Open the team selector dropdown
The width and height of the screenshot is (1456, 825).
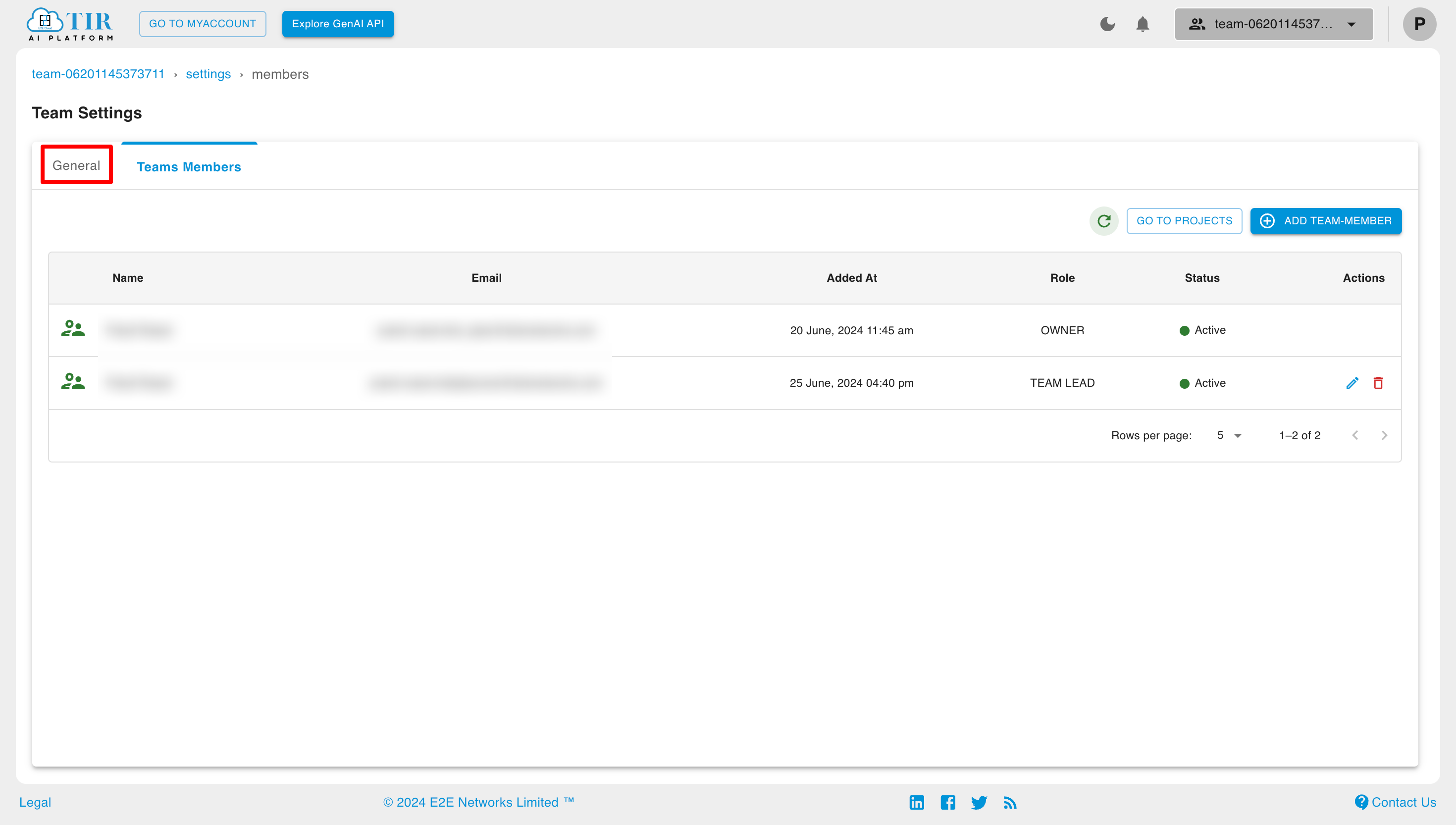tap(1274, 24)
